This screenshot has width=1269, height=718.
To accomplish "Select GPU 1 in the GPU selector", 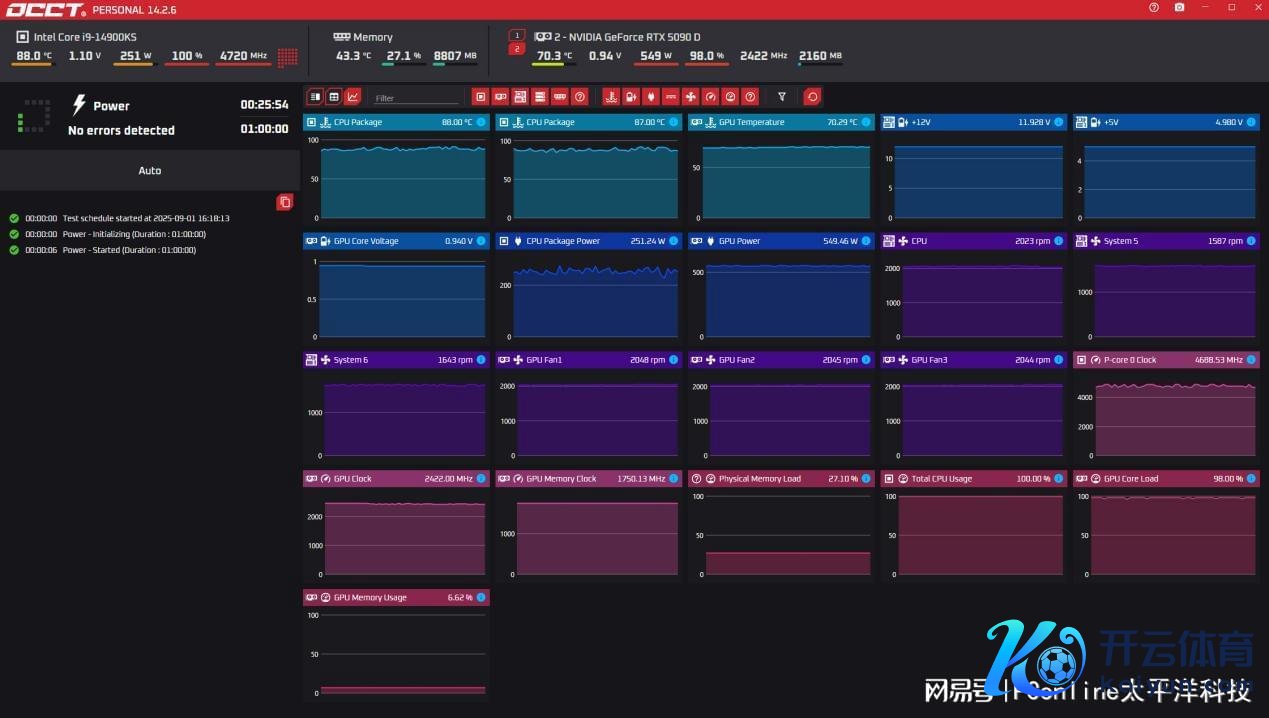I will click(x=516, y=35).
